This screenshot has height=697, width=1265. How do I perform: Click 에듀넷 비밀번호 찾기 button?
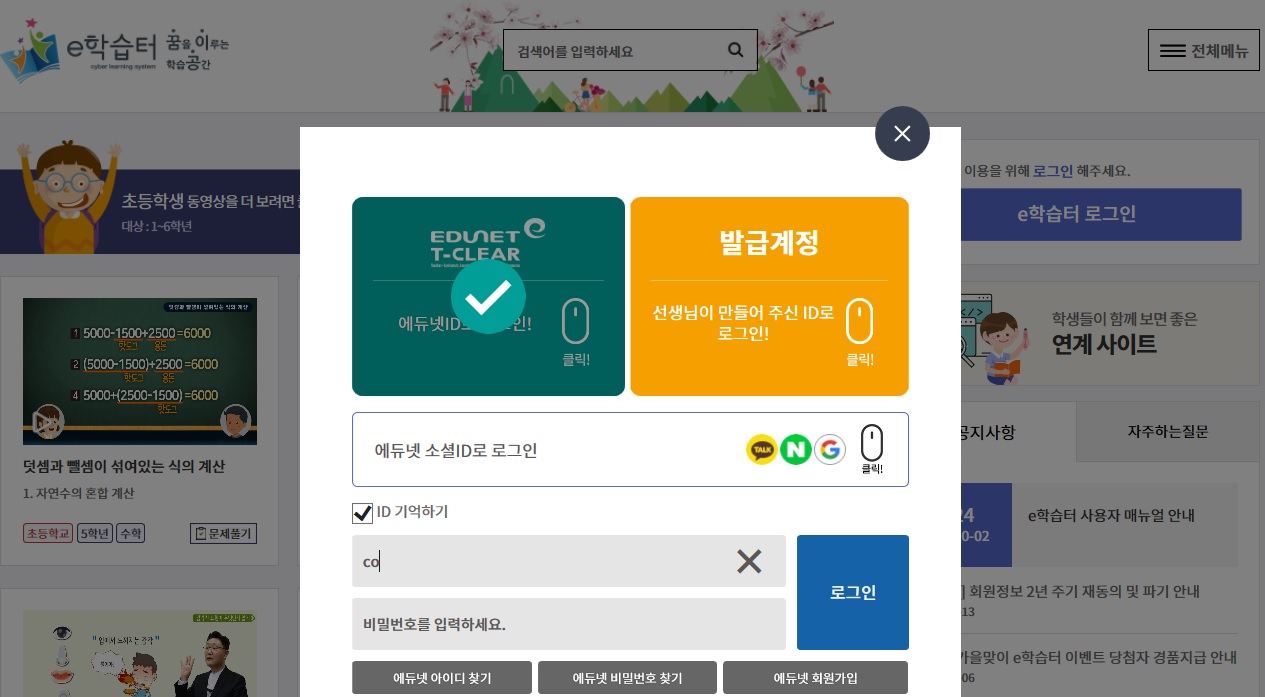[x=627, y=678]
